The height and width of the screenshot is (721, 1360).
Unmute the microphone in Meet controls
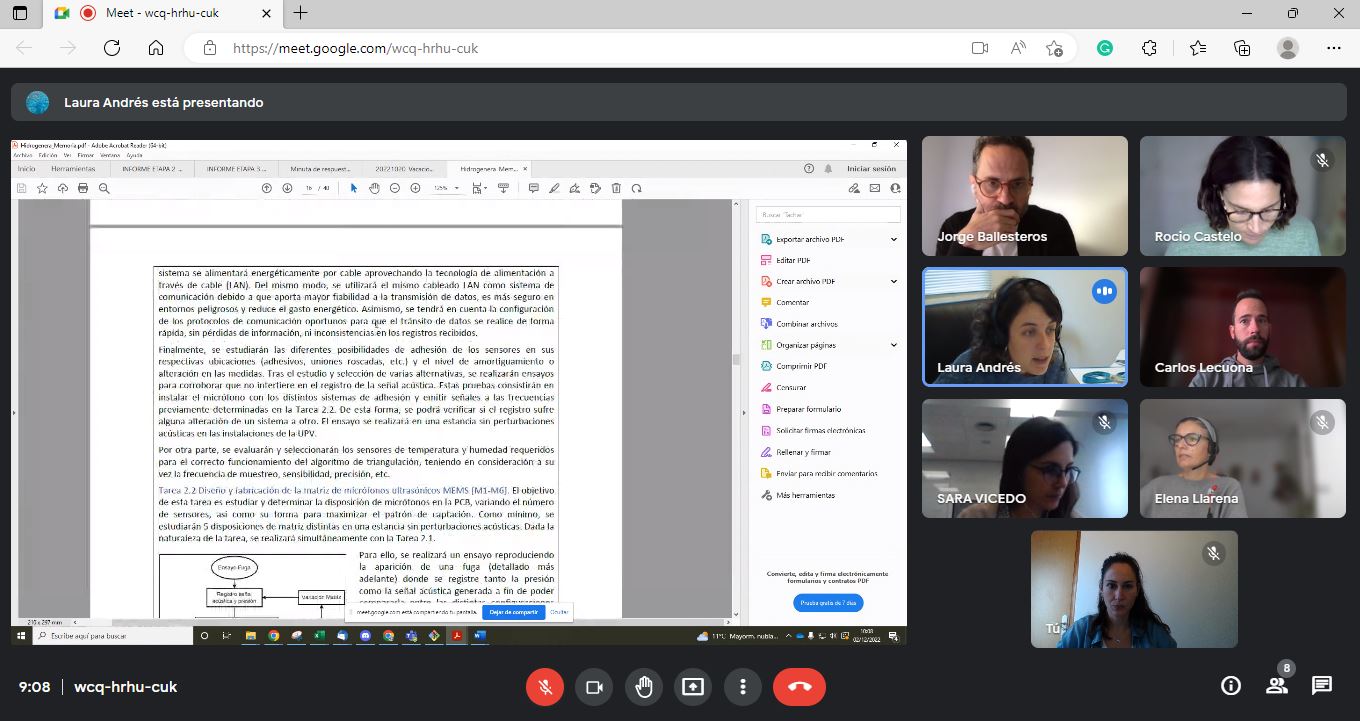545,687
